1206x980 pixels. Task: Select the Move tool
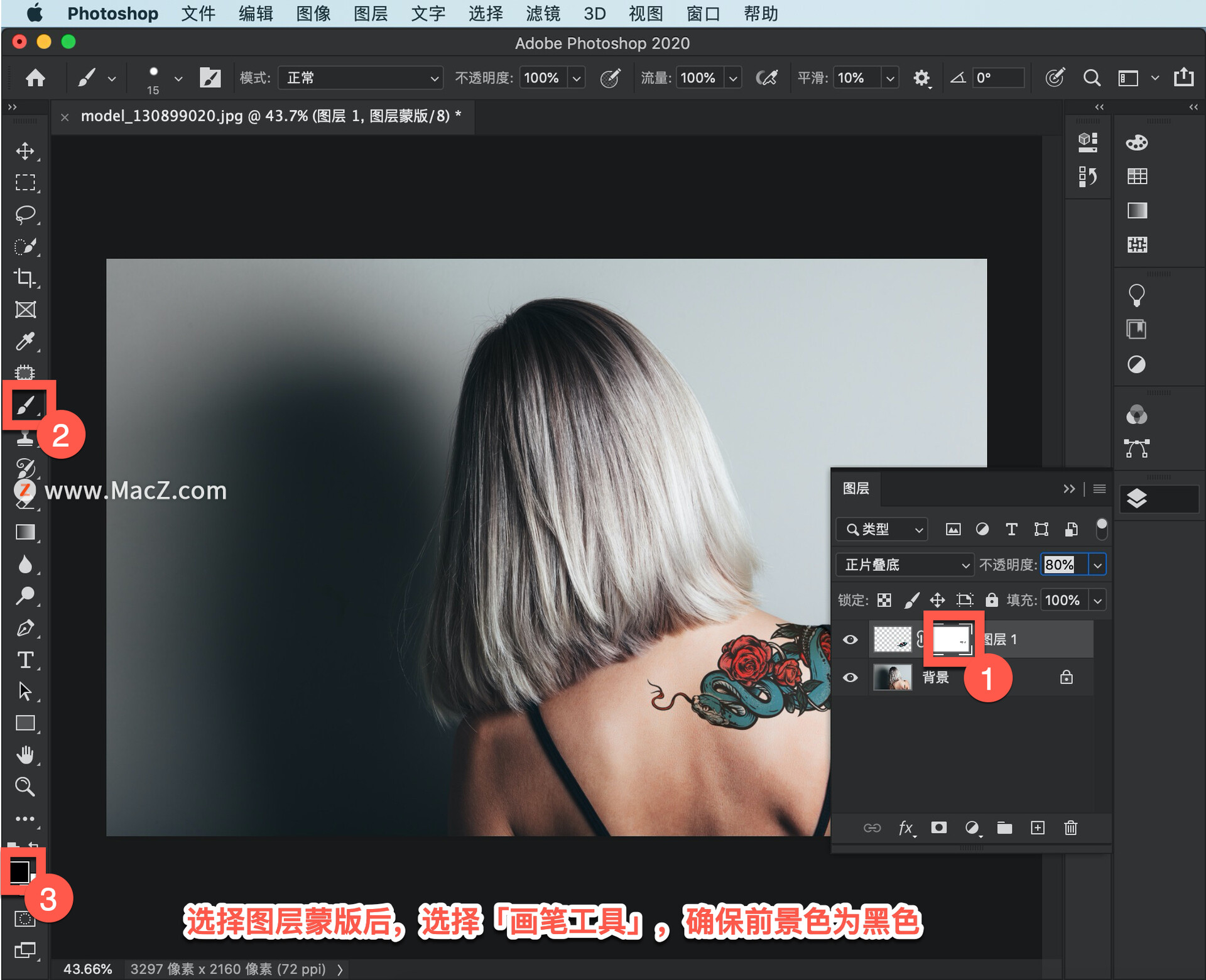25,151
